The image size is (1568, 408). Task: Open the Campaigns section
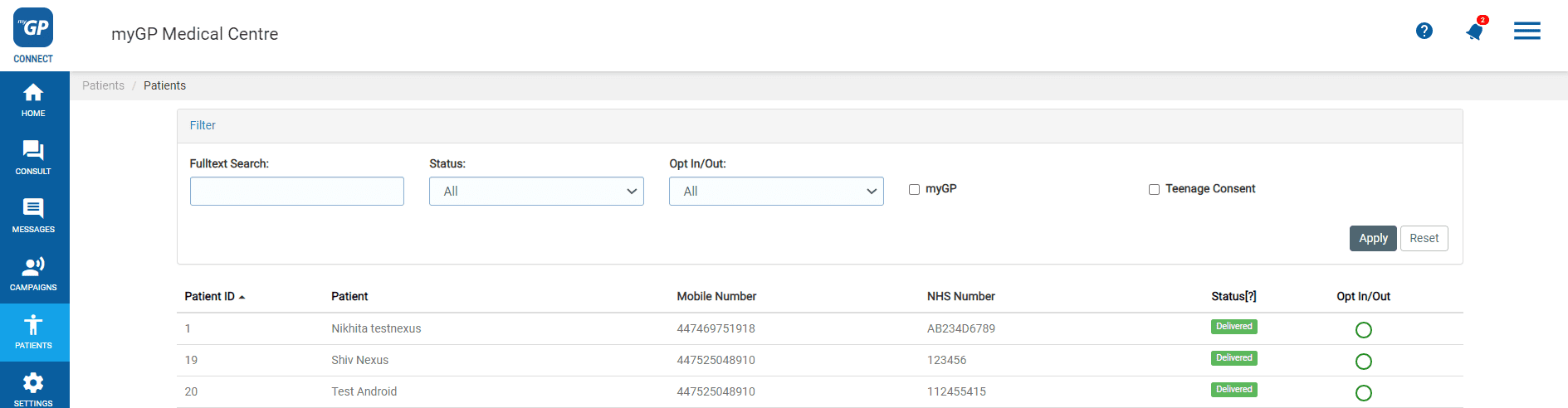[x=33, y=274]
